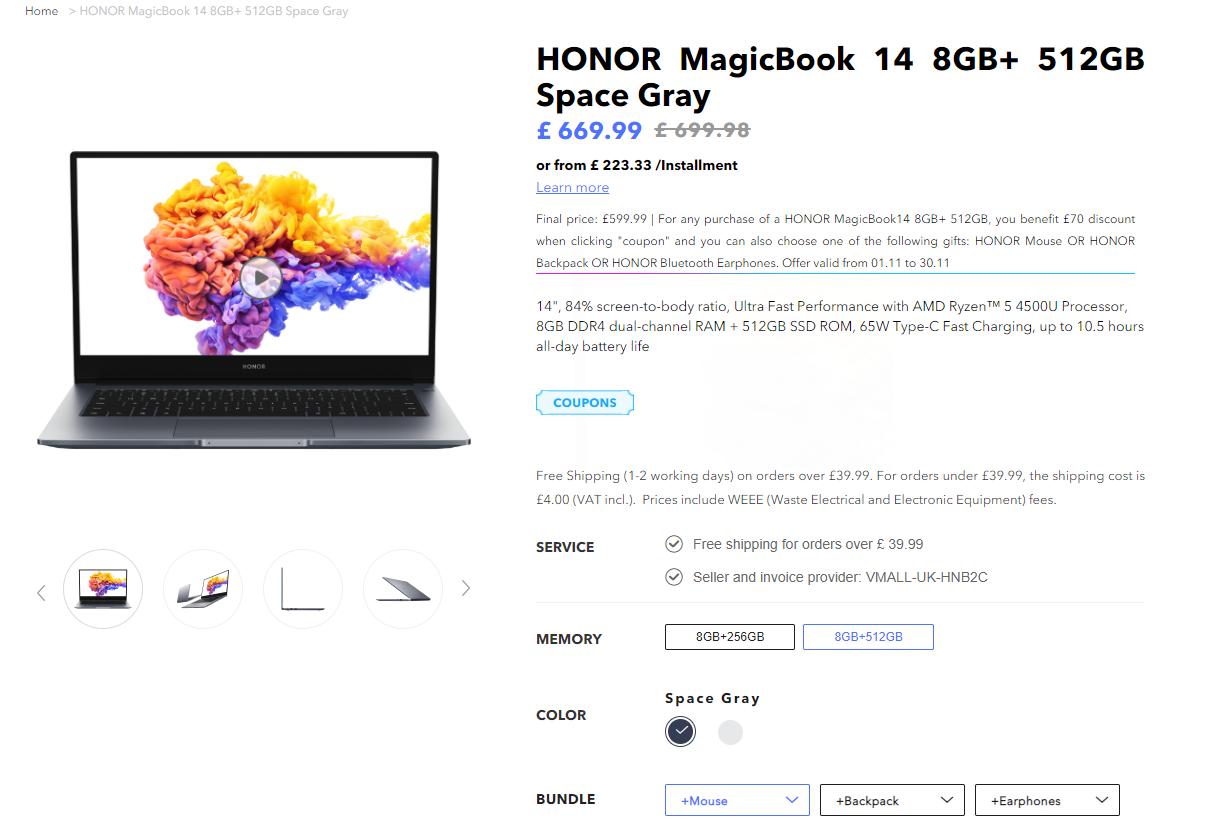
Task: Open the Learn more installment link
Action: [572, 188]
